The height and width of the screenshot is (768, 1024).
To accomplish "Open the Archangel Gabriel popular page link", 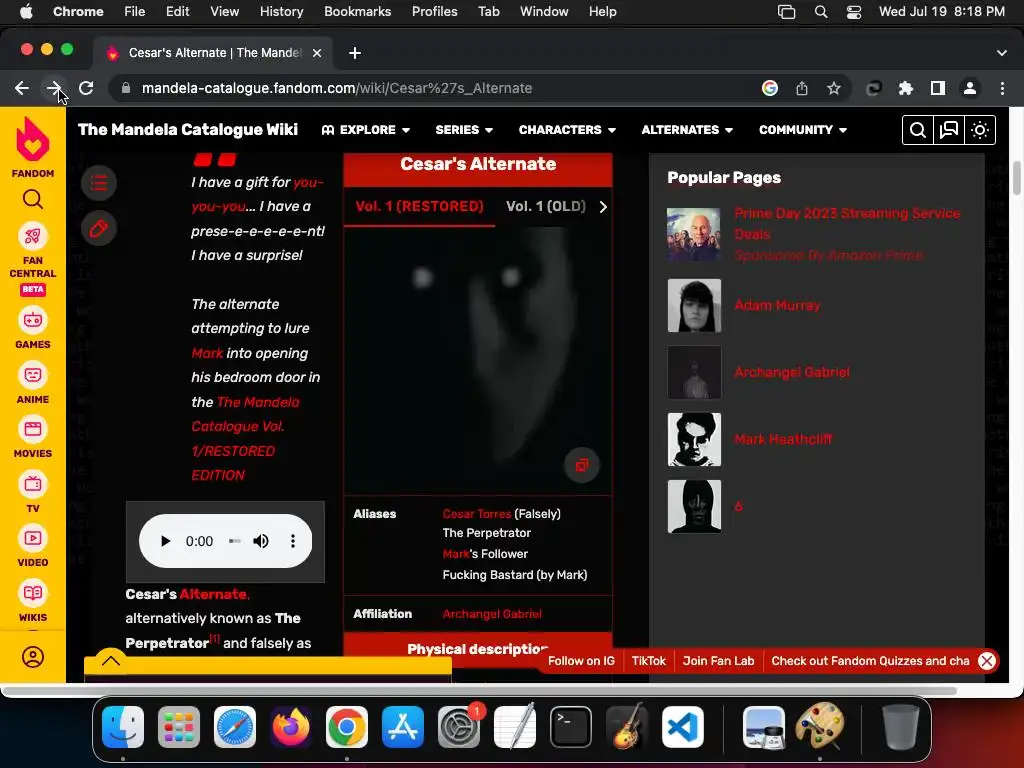I will coord(792,372).
